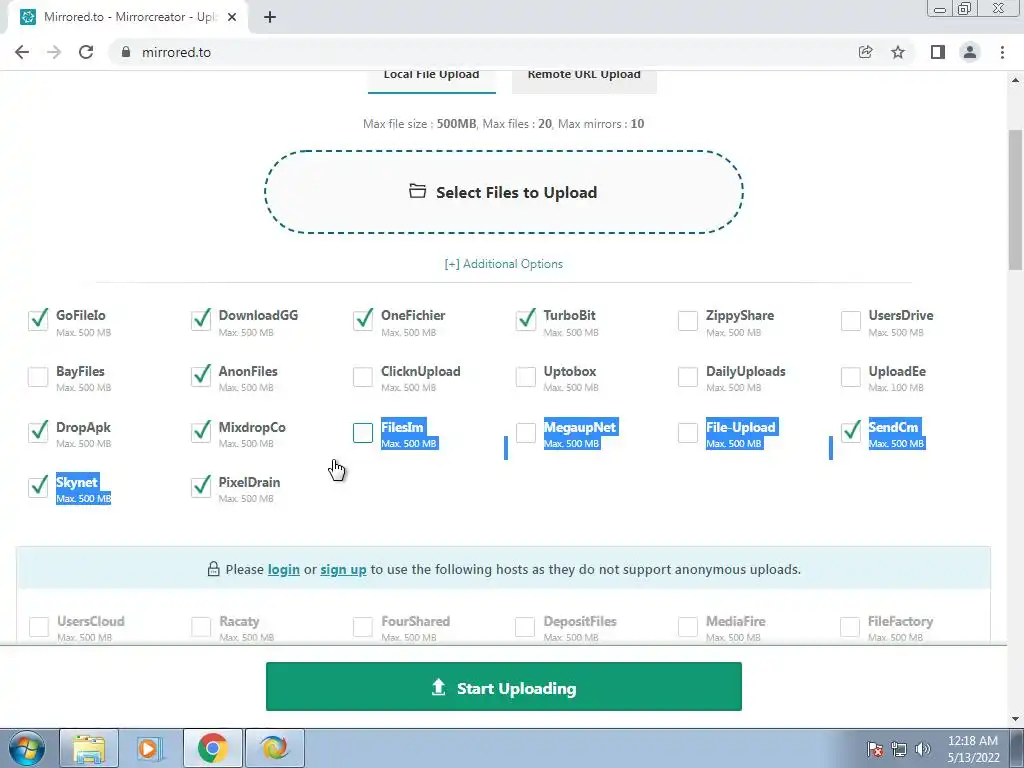This screenshot has height=768, width=1024.
Task: Click the forward navigation arrow
Action: point(54,52)
